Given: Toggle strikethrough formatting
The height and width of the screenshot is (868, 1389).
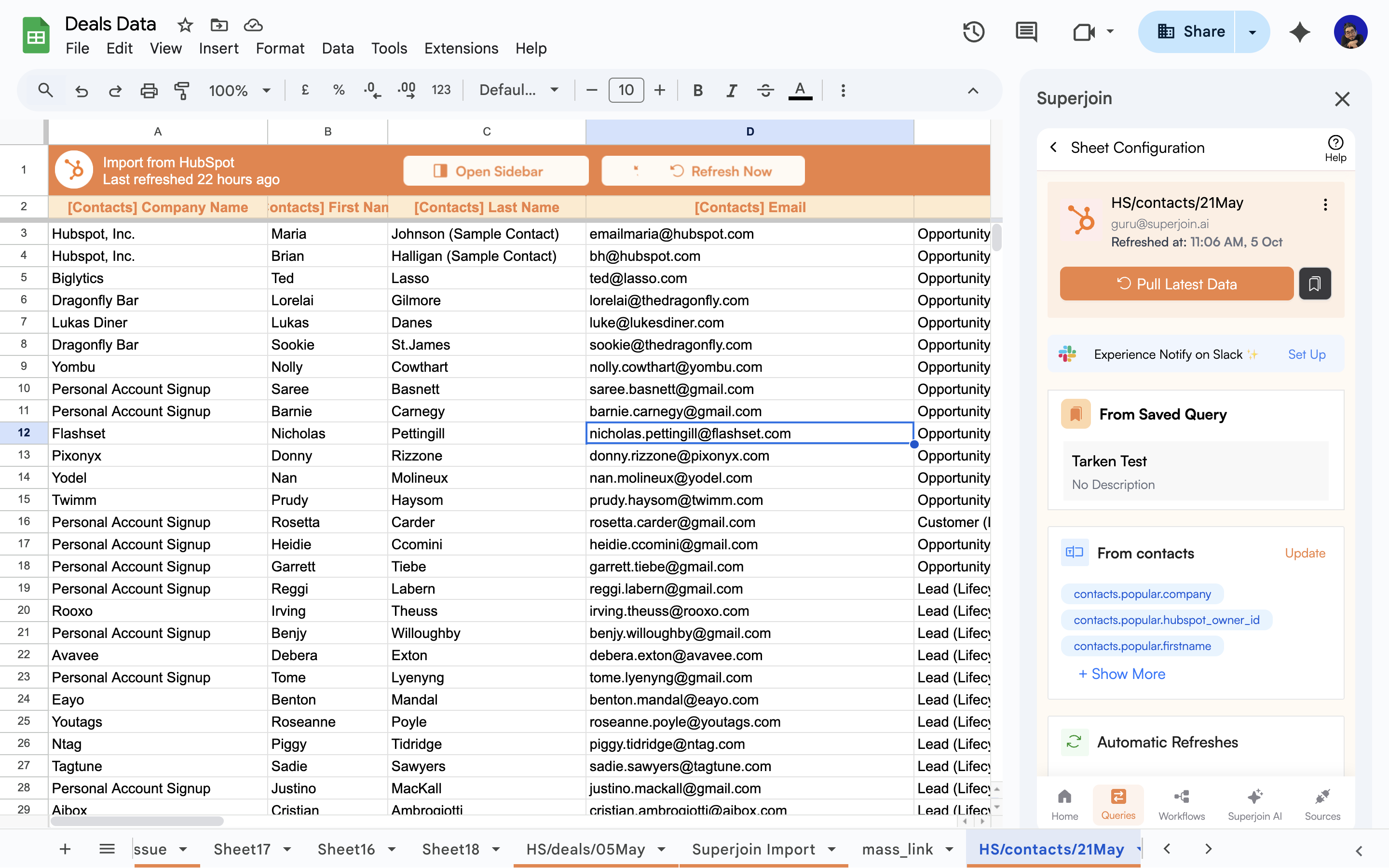Looking at the screenshot, I should [x=765, y=90].
